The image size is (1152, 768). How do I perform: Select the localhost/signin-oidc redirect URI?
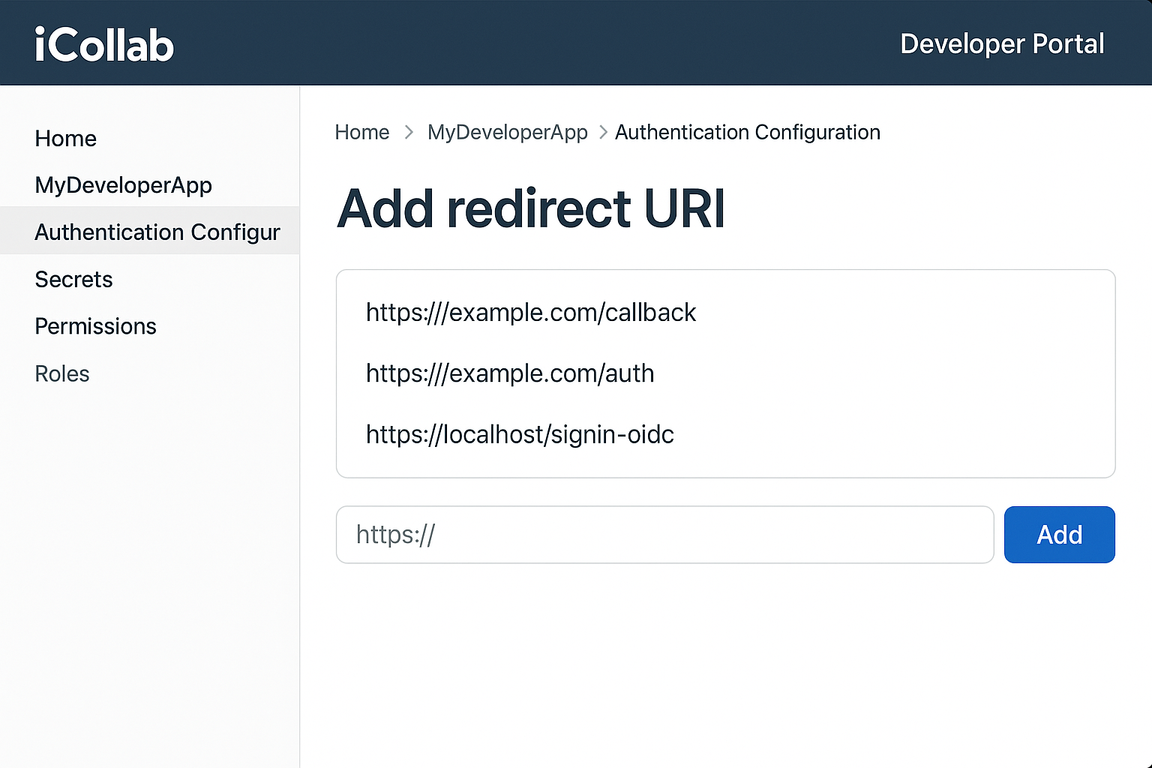coord(520,434)
